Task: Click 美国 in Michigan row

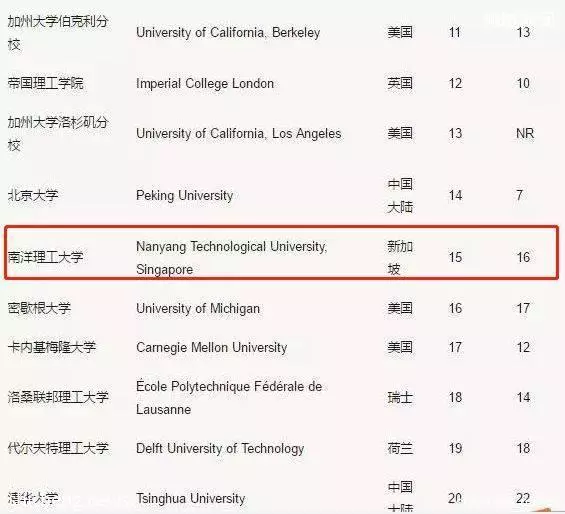Action: (400, 309)
